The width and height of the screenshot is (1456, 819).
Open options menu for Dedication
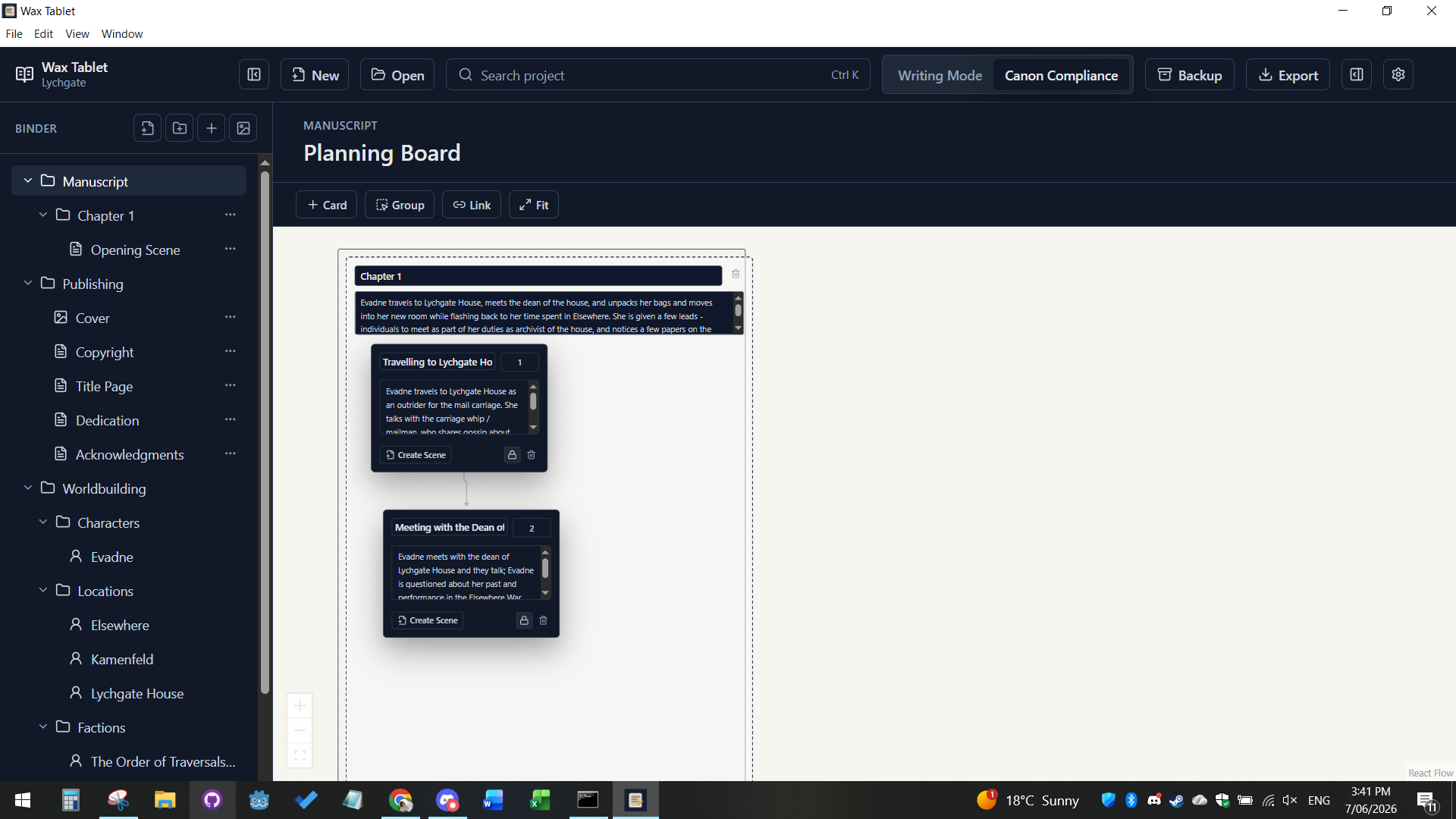point(231,420)
